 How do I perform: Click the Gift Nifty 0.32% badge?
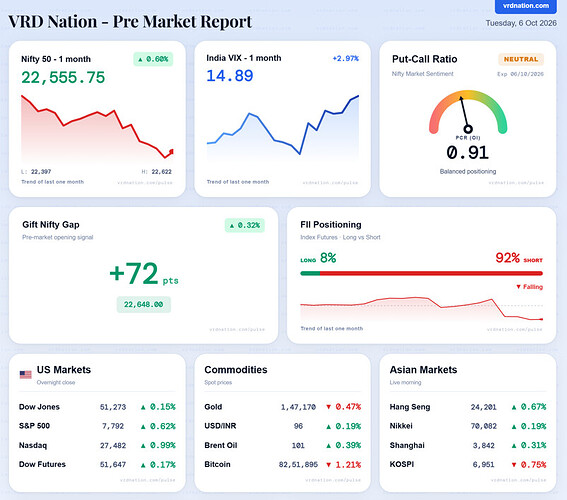[x=245, y=225]
